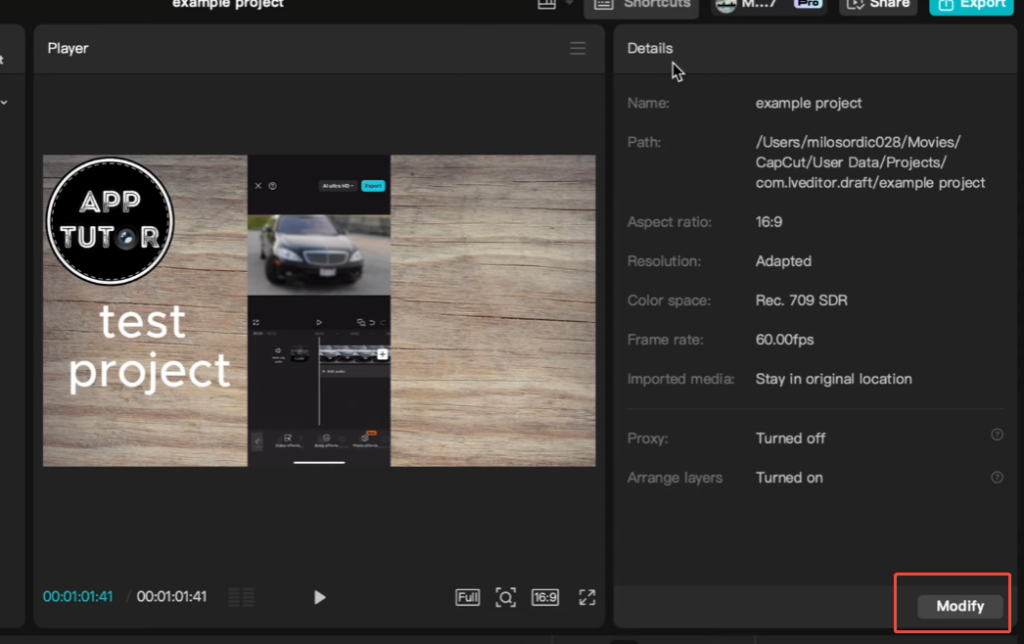Click the blue current timecode field

[78, 597]
